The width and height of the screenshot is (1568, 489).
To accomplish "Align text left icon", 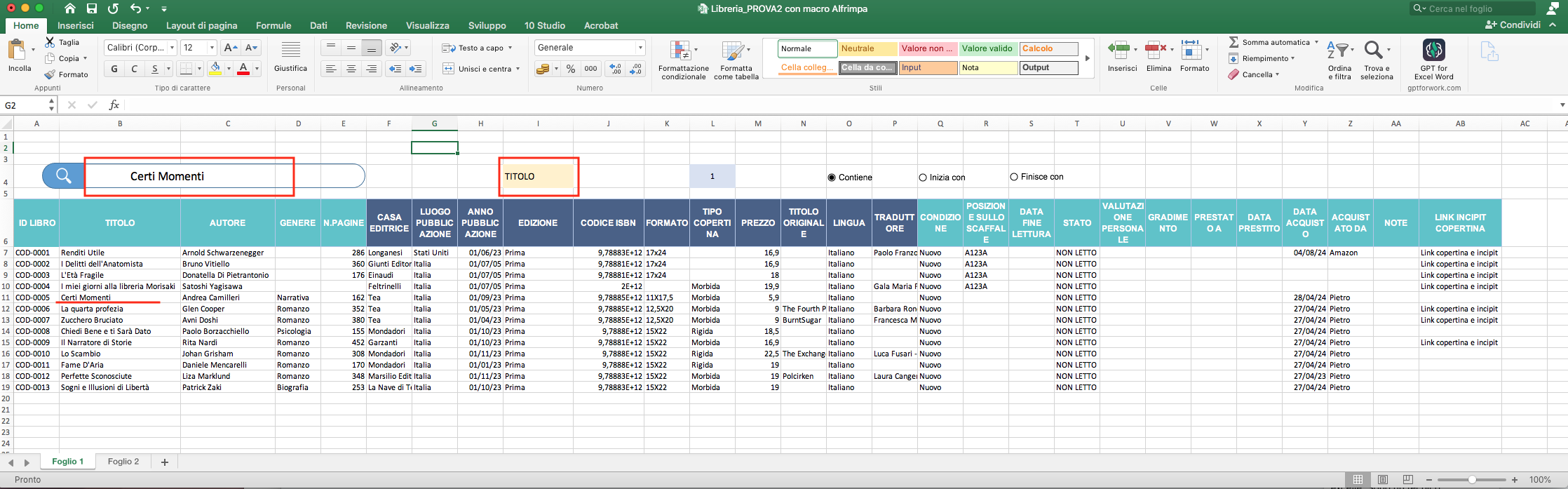I will [331, 69].
